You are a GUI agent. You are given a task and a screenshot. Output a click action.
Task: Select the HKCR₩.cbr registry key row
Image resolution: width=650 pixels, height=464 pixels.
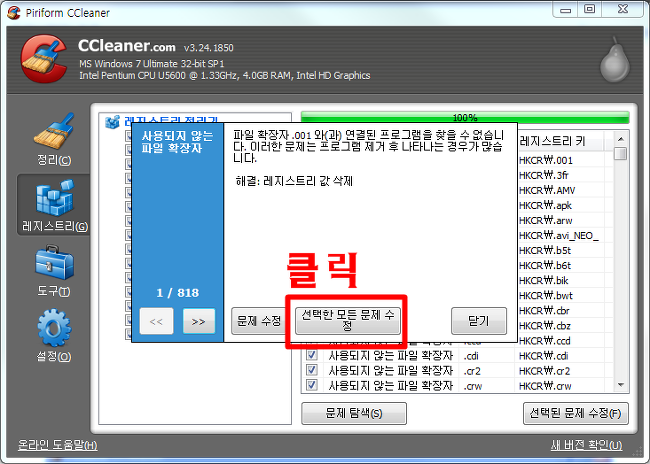(544, 311)
